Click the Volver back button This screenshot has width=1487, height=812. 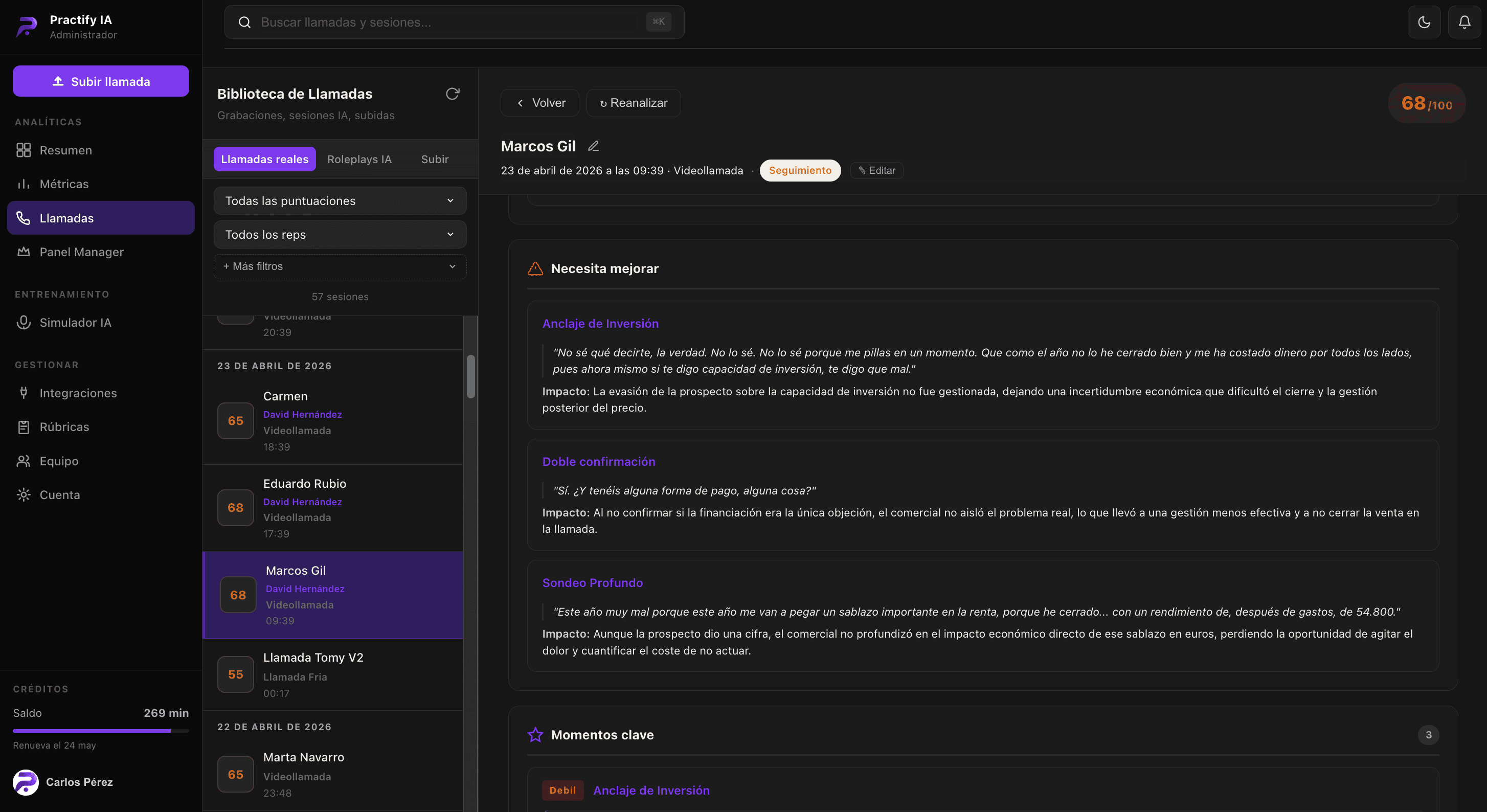[x=540, y=103]
